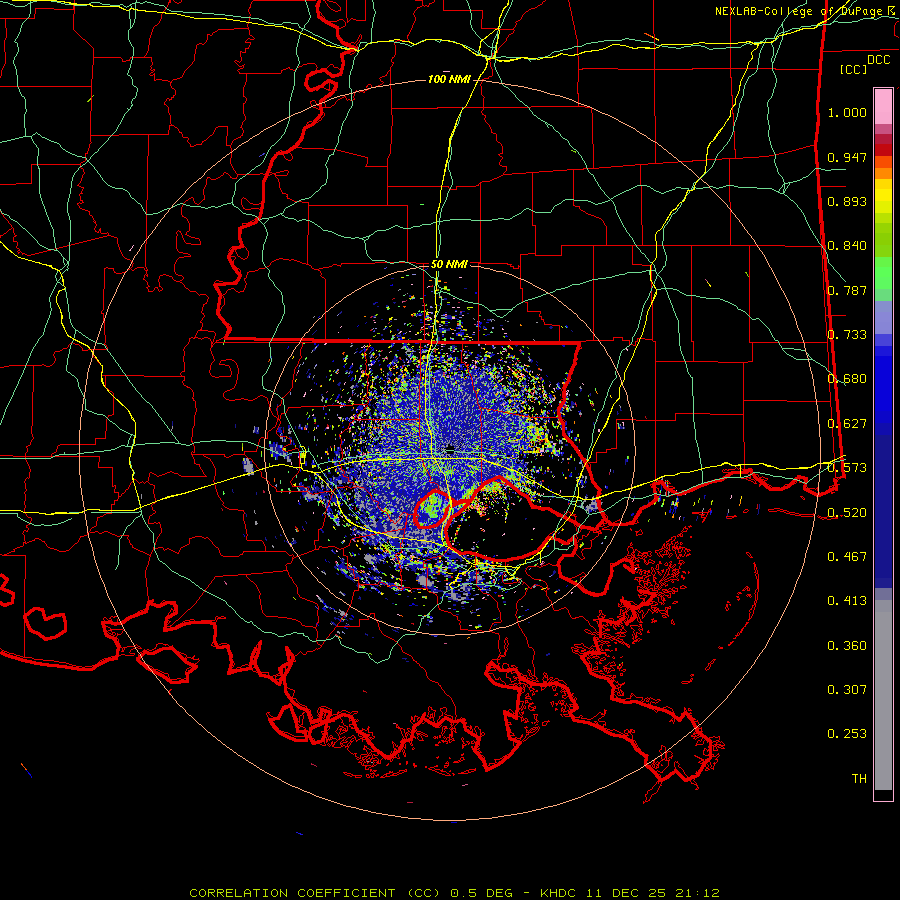Click the bright green color bar segment

(x=883, y=274)
